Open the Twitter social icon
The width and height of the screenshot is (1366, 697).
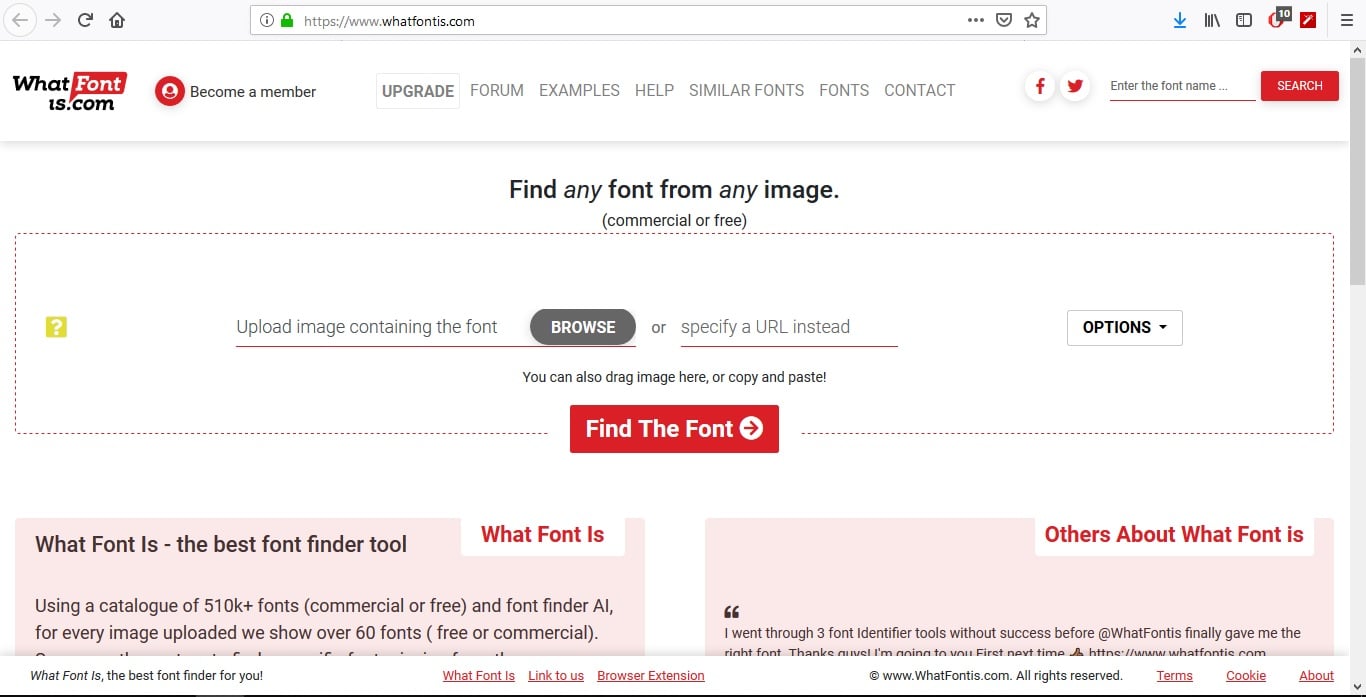(x=1075, y=86)
